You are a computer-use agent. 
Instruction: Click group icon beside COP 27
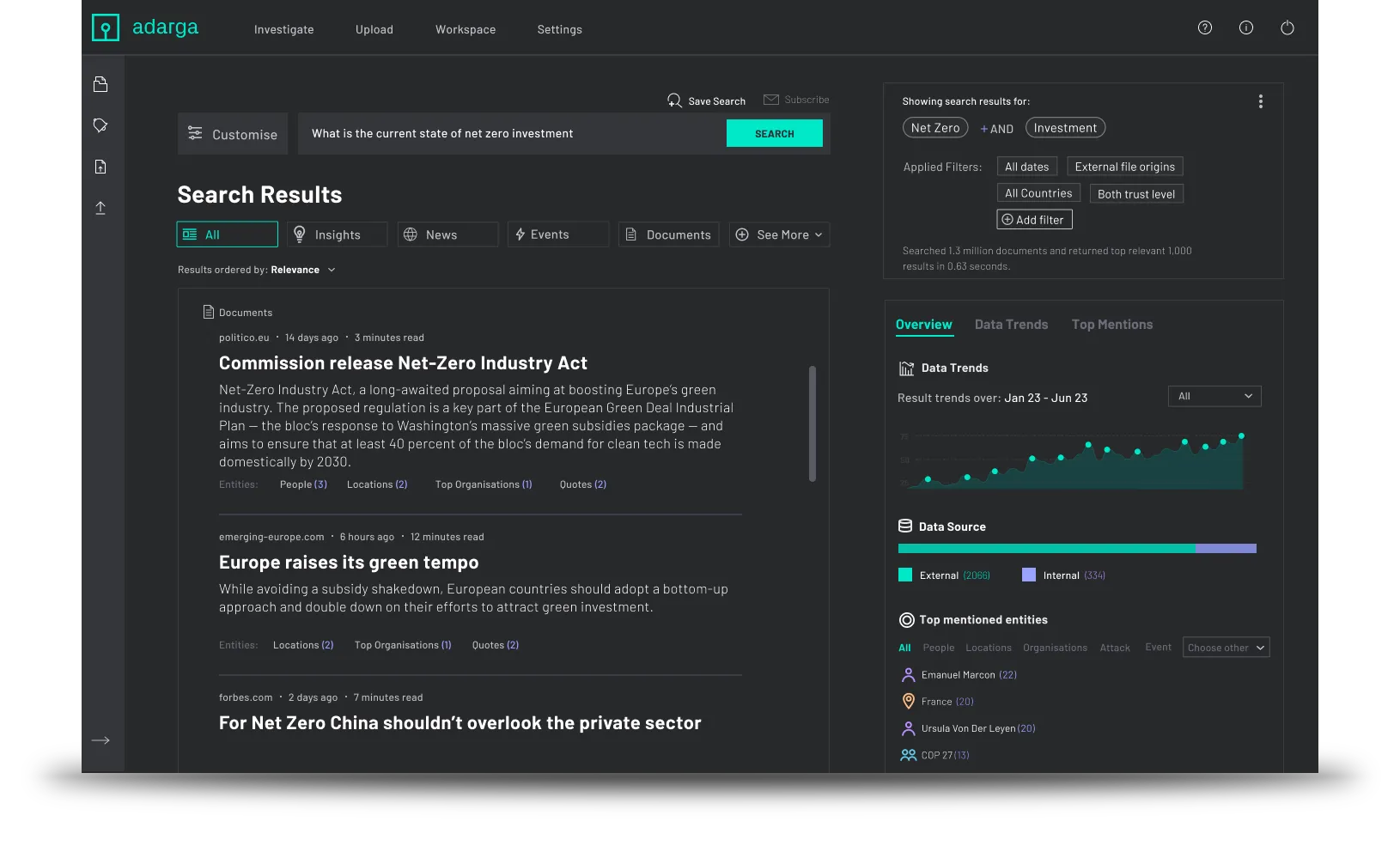click(908, 755)
